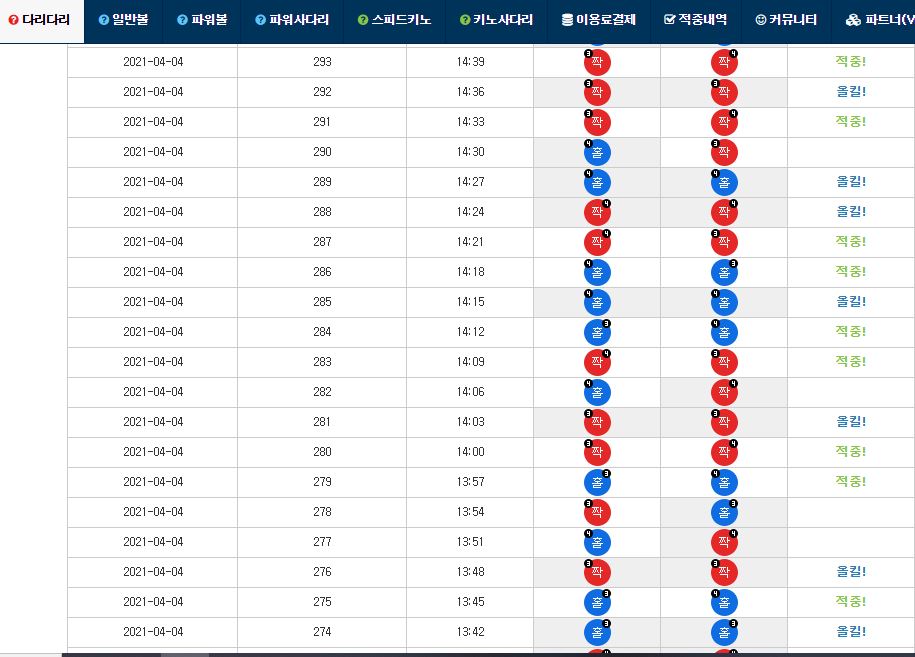
Task: Click the 이용료결제 coins icon
Action: [567, 20]
